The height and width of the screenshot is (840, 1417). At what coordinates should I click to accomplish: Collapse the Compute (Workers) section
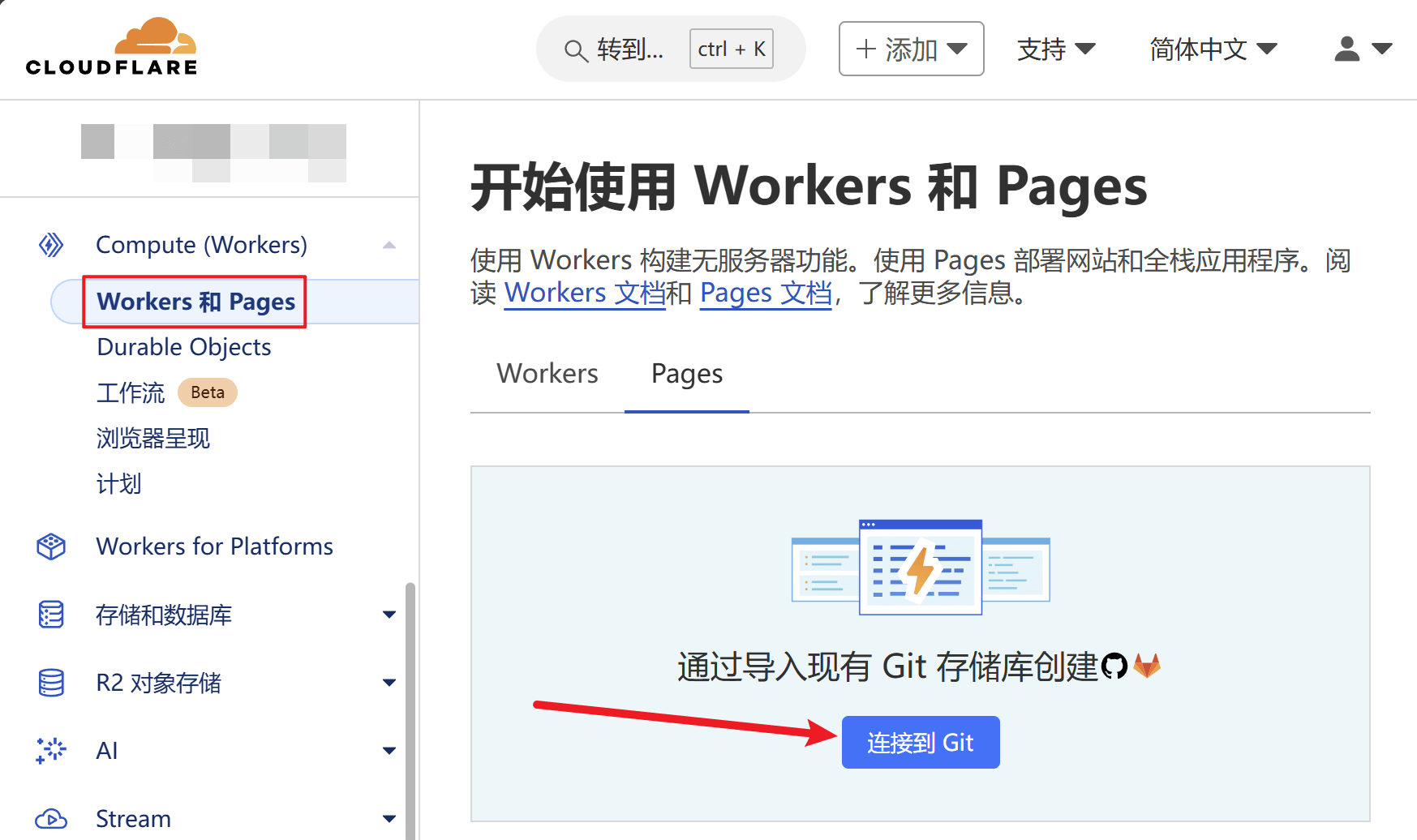click(x=389, y=245)
